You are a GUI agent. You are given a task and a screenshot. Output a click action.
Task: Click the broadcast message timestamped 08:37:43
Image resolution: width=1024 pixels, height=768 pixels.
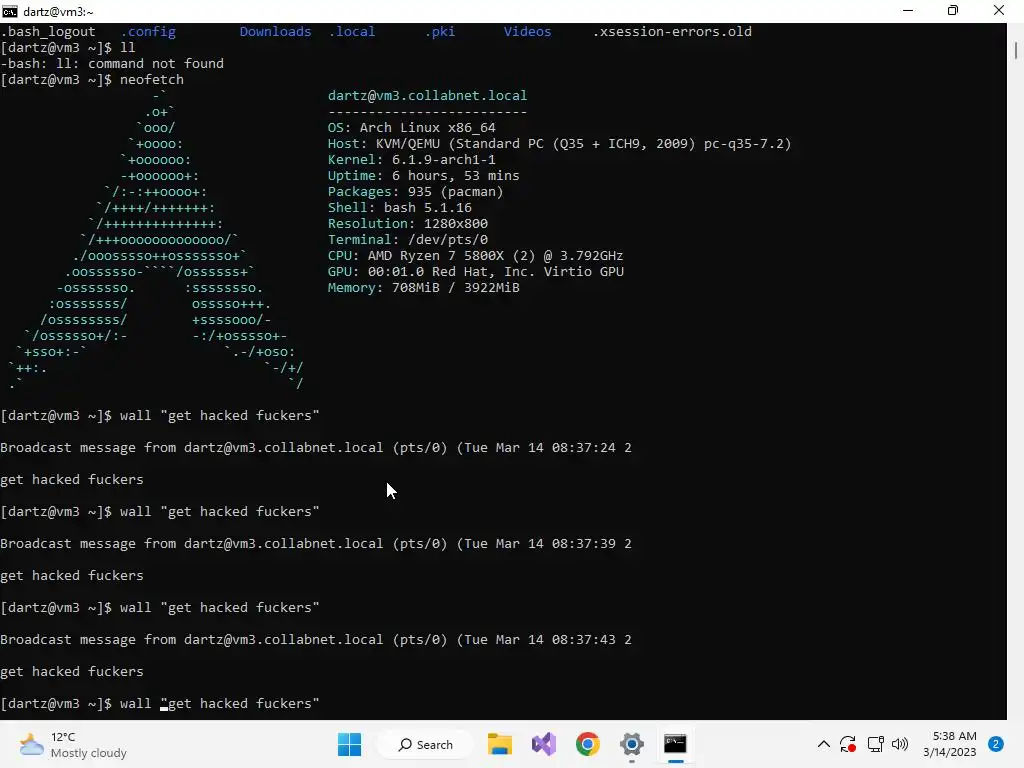tap(316, 639)
